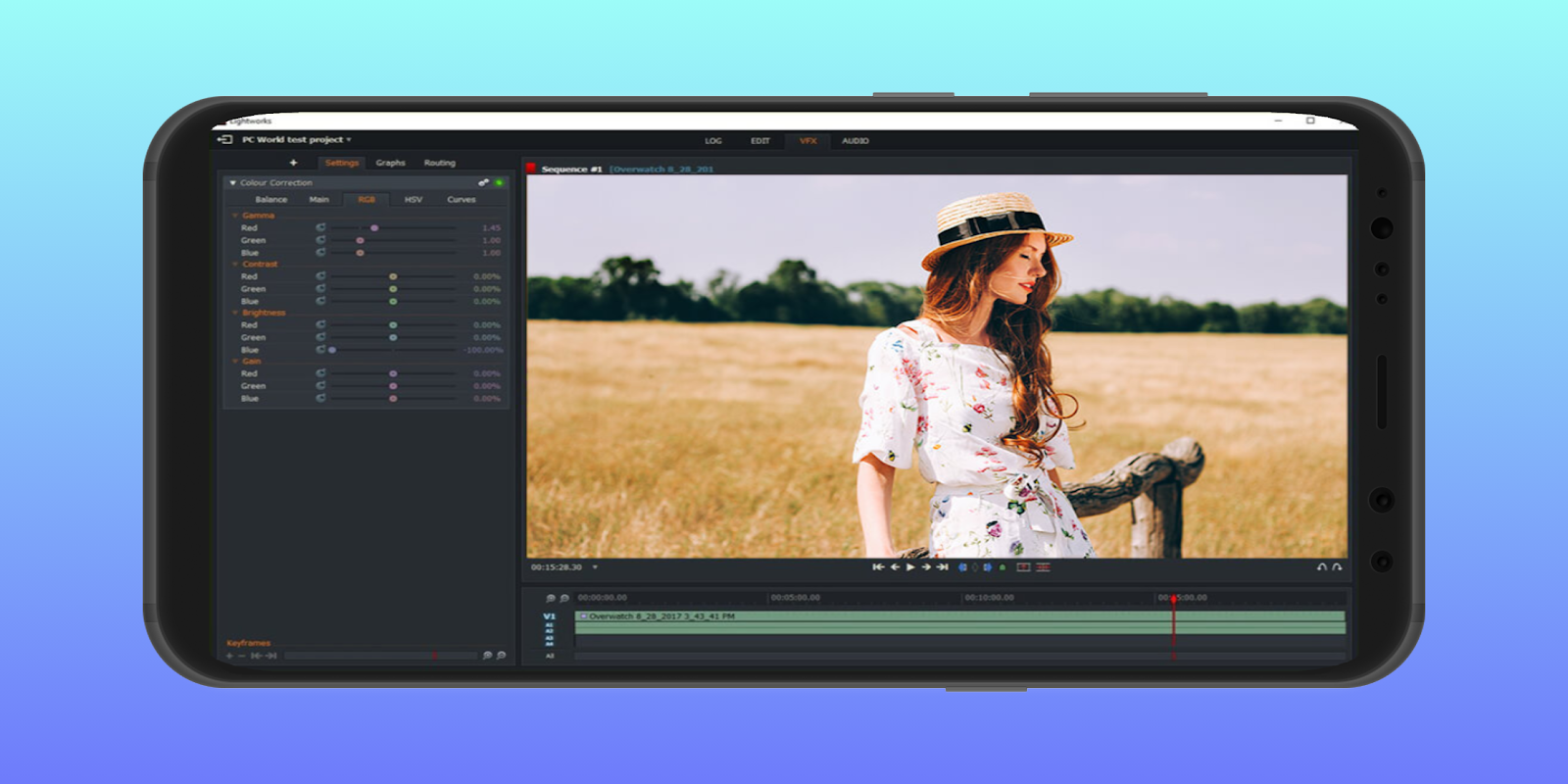Click the exit project icon
Screen dimensions: 1568x784
pyautogui.click(x=224, y=140)
